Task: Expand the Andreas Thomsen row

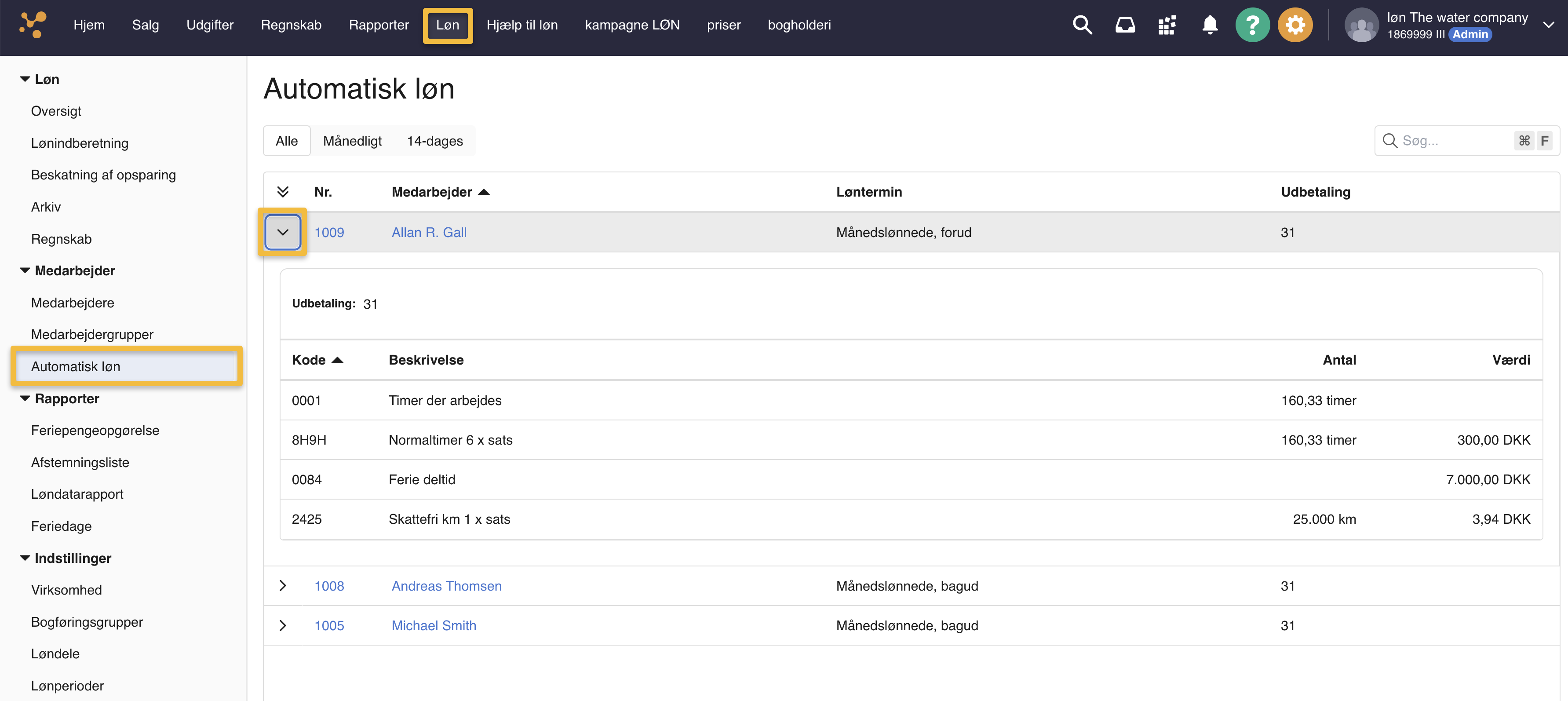Action: 282,585
